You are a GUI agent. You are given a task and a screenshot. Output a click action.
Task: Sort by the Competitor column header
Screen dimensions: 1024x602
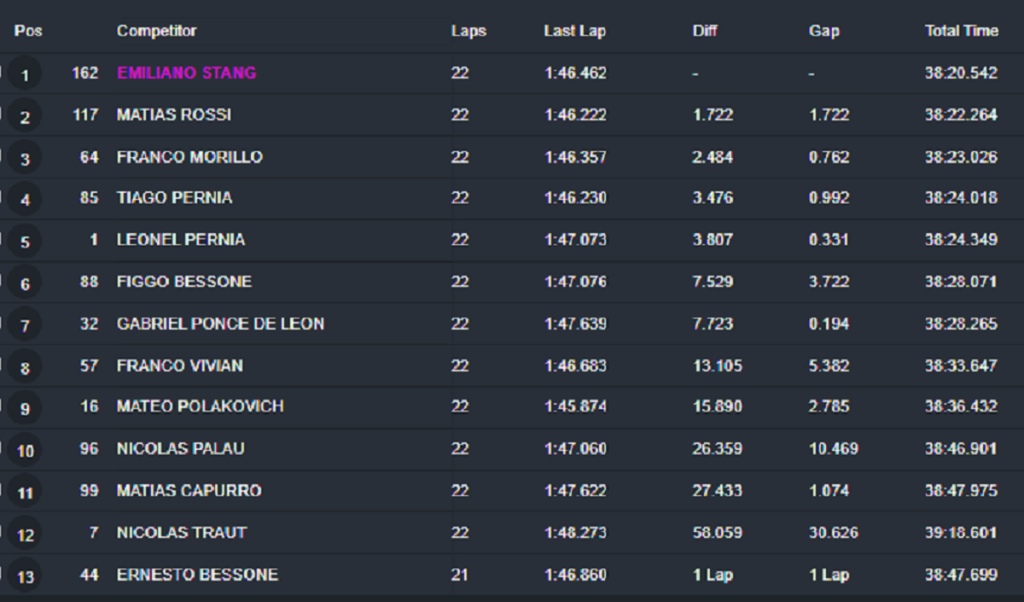click(157, 31)
